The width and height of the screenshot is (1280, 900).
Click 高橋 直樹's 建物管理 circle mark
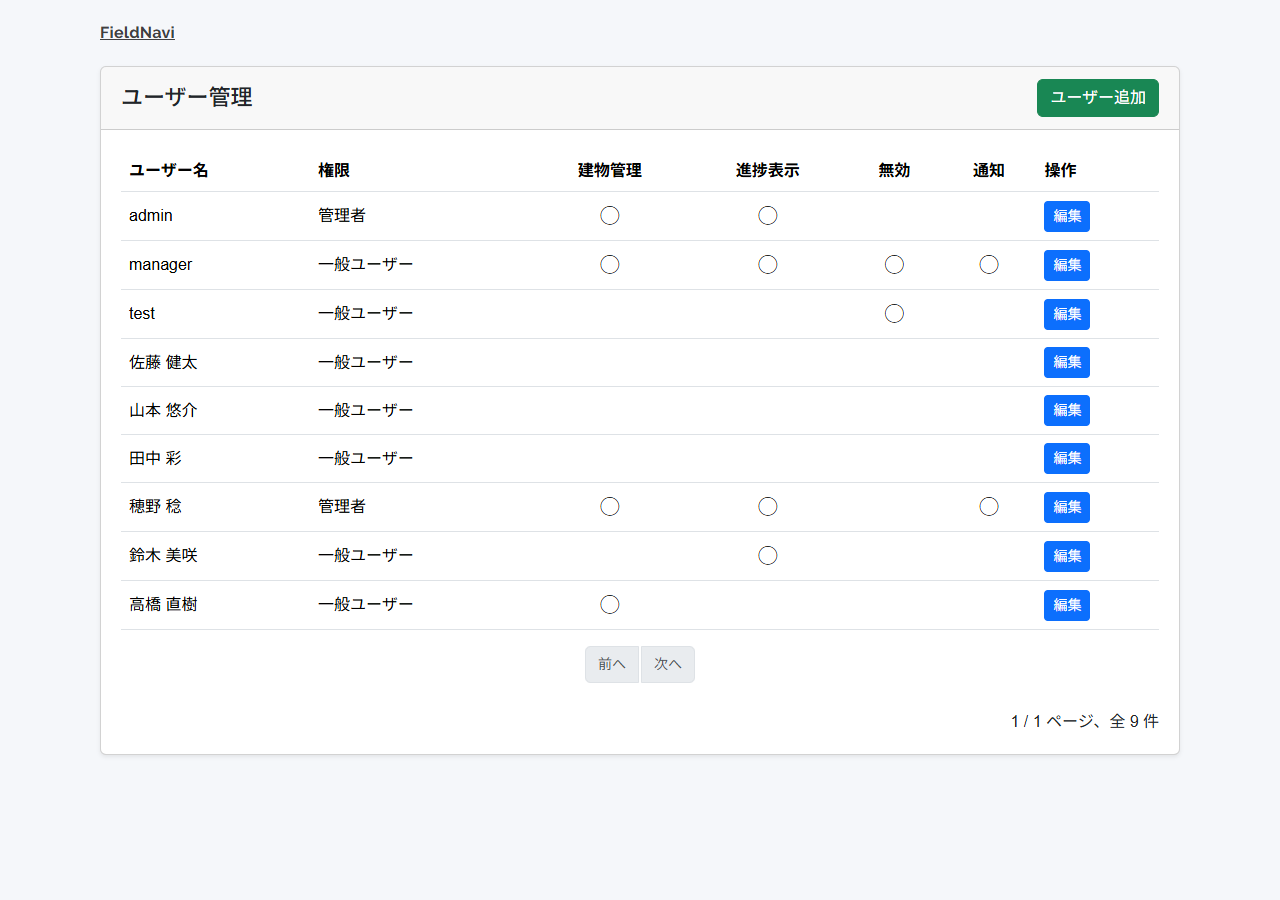point(610,604)
